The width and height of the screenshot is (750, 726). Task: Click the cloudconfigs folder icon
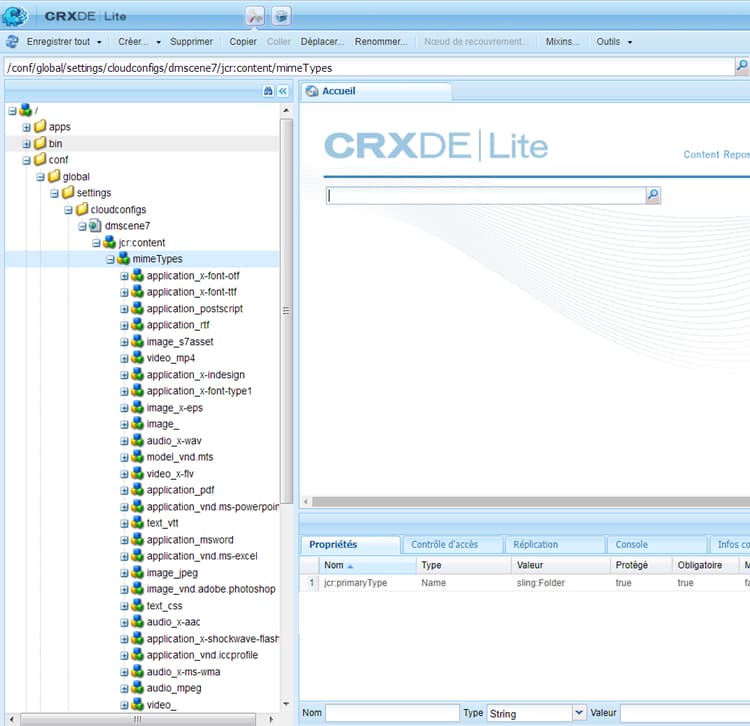click(x=82, y=209)
